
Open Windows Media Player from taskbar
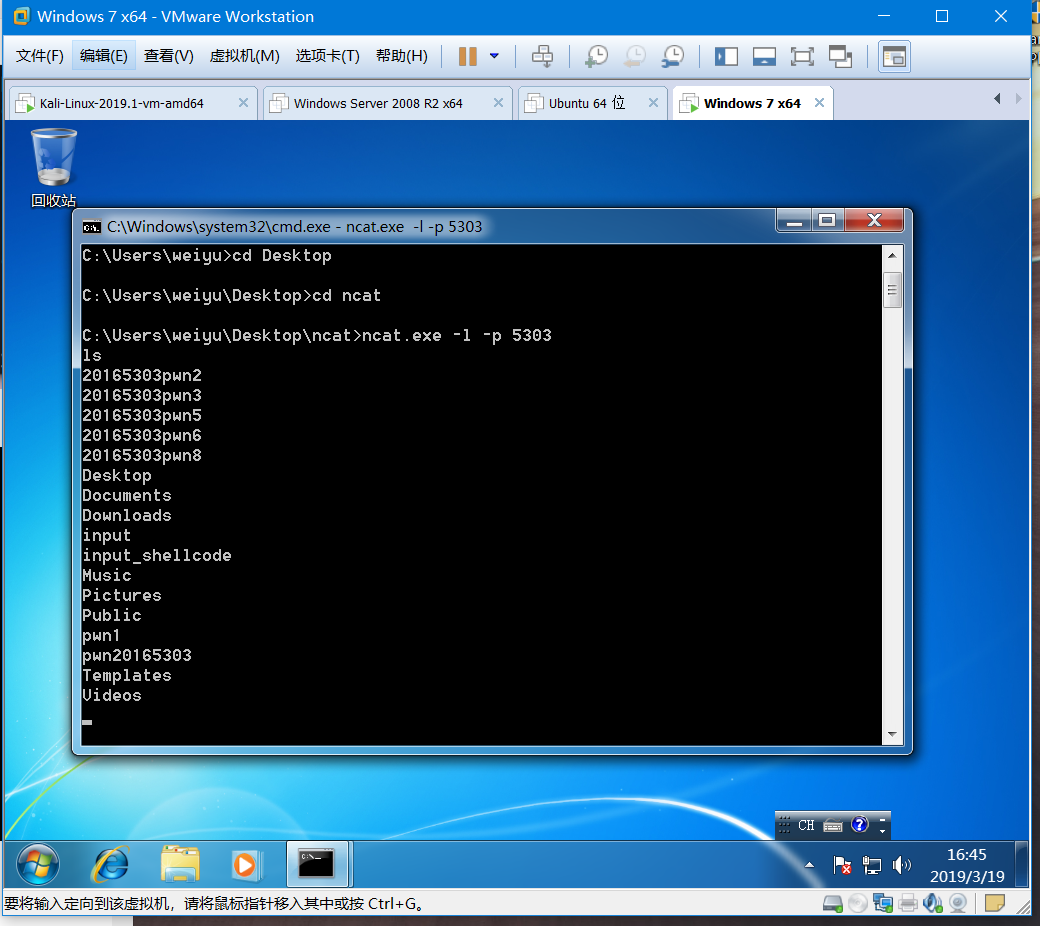246,864
